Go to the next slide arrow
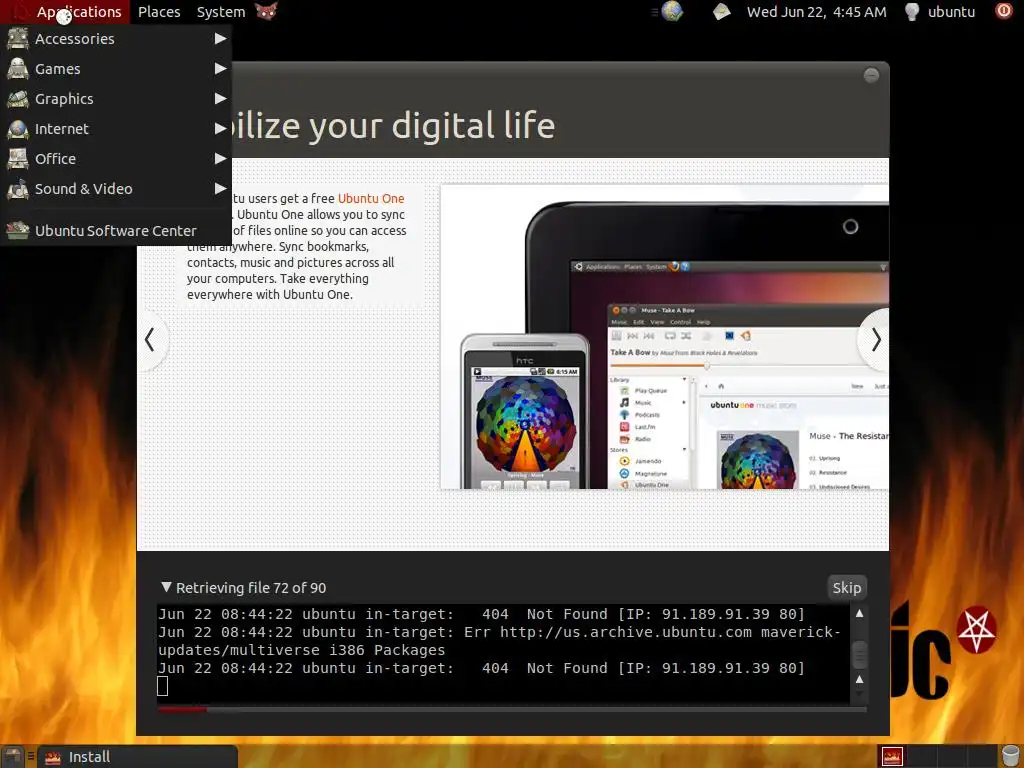 coord(875,340)
